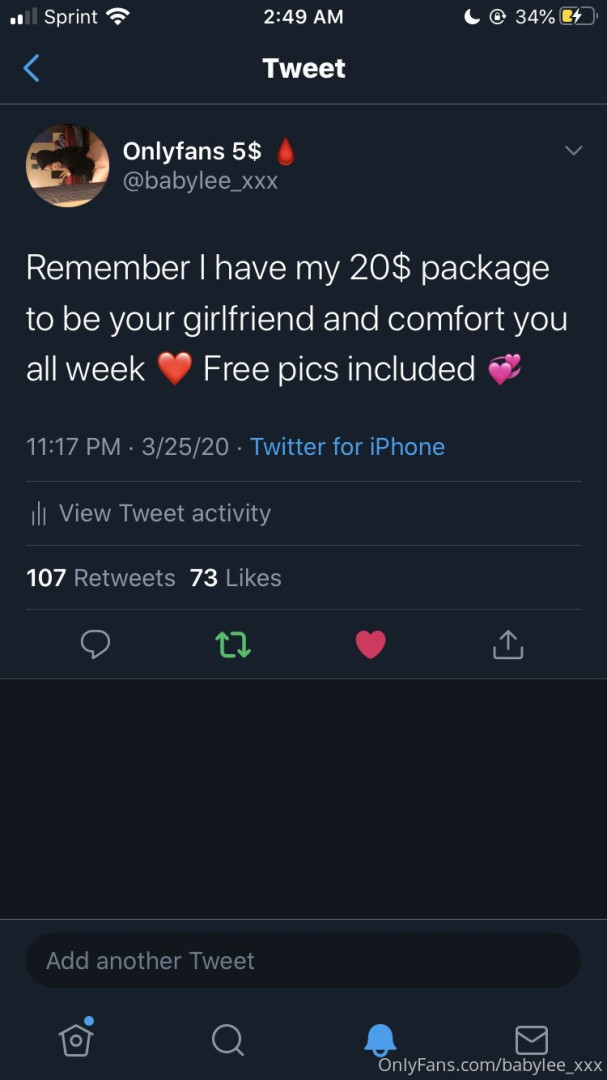Tap the Wi-Fi icon in status bar
This screenshot has width=607, height=1080.
(119, 17)
